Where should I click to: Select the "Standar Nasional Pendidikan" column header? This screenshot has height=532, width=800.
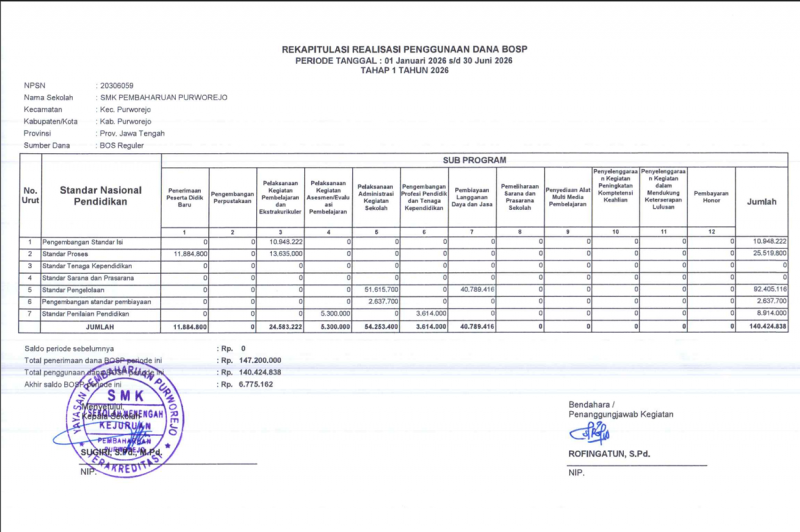click(101, 196)
